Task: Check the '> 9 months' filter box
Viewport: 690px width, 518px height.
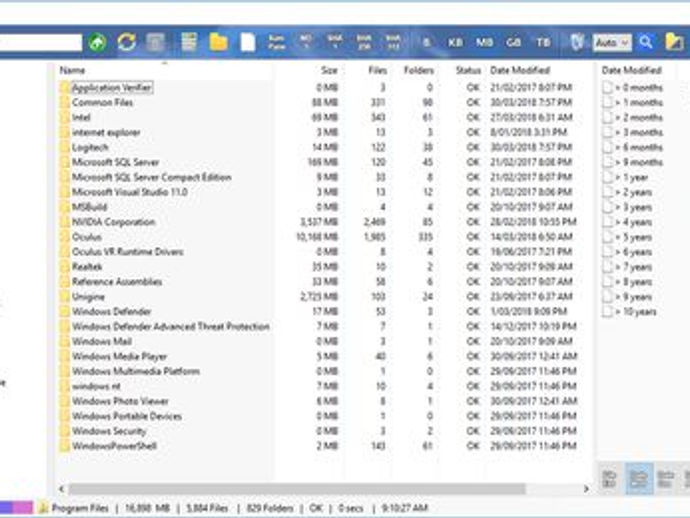Action: coord(607,162)
